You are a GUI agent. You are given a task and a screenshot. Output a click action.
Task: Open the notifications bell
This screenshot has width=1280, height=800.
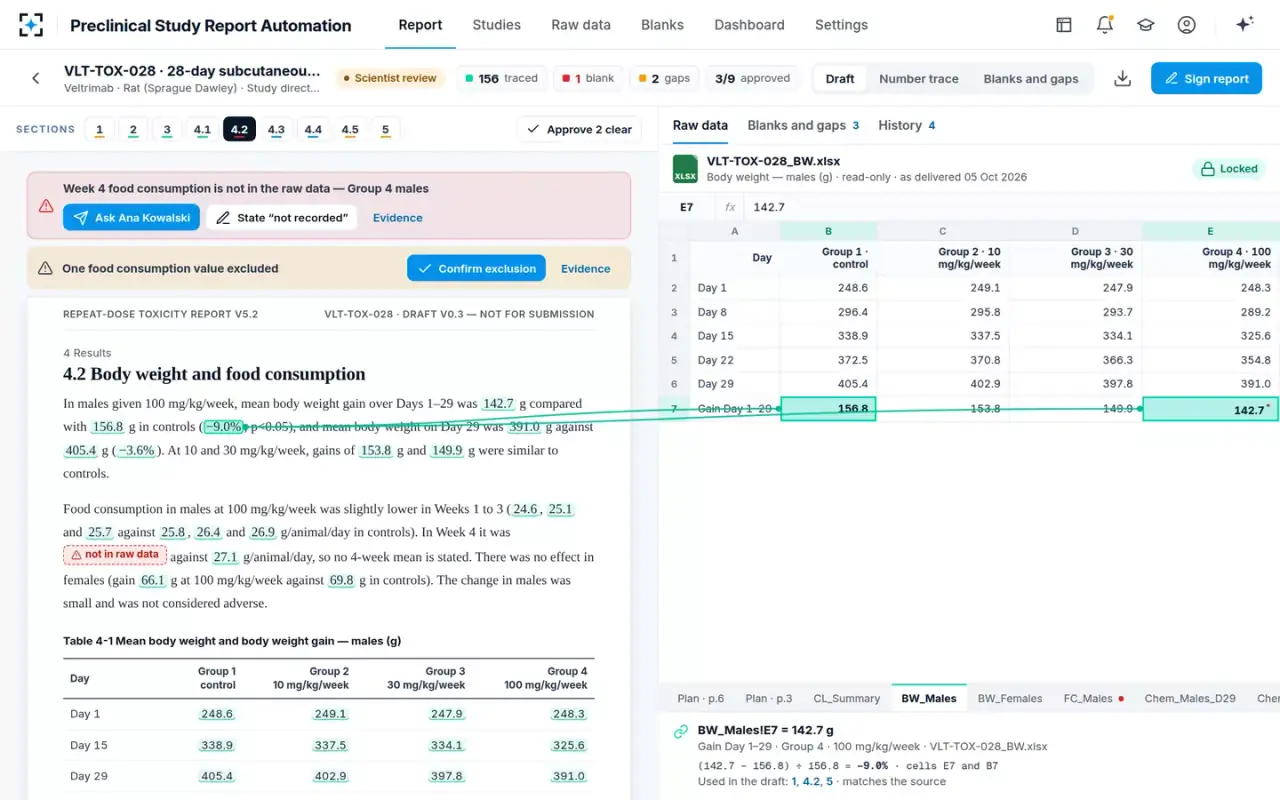(1105, 25)
